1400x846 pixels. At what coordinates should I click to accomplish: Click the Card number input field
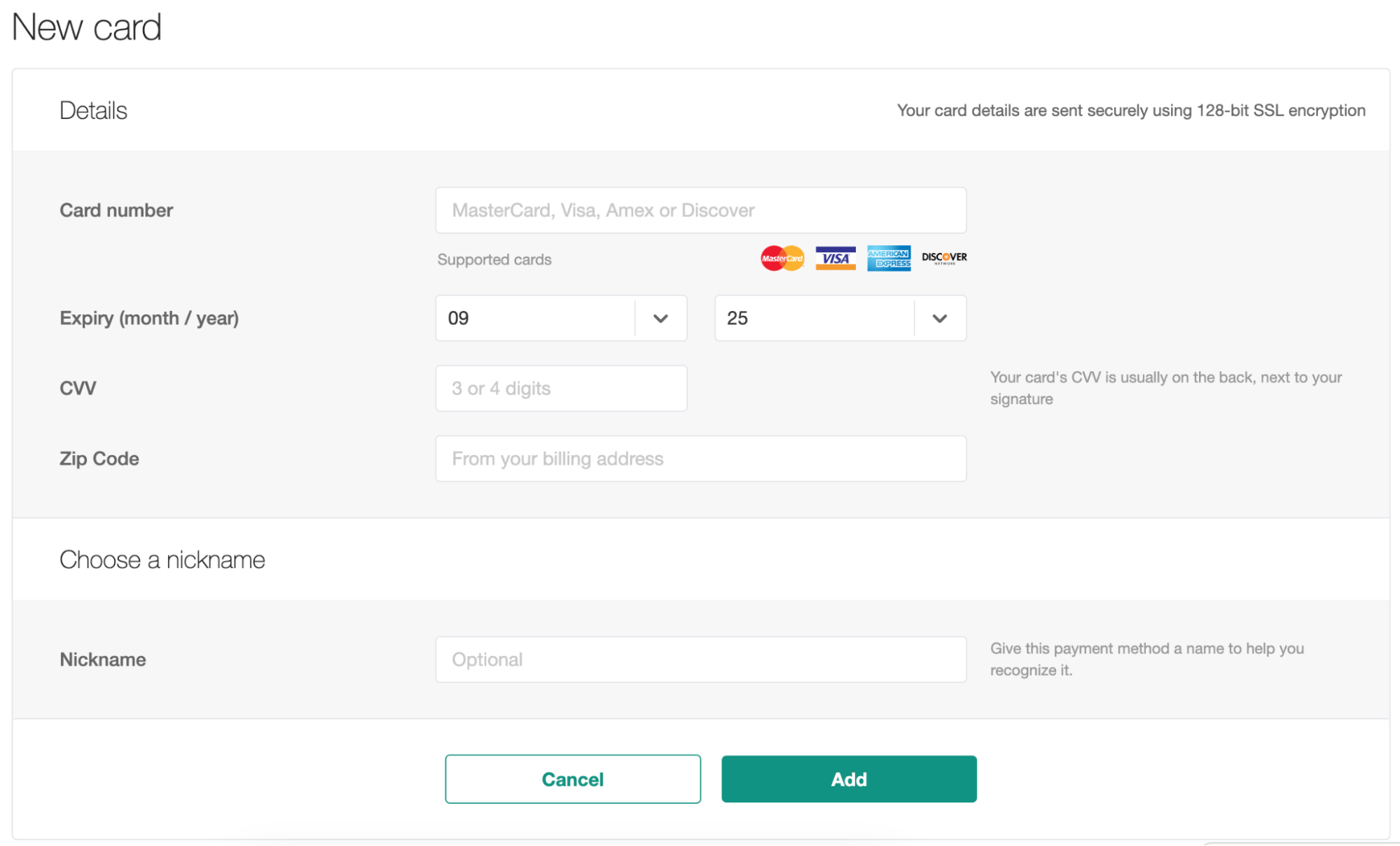point(700,209)
